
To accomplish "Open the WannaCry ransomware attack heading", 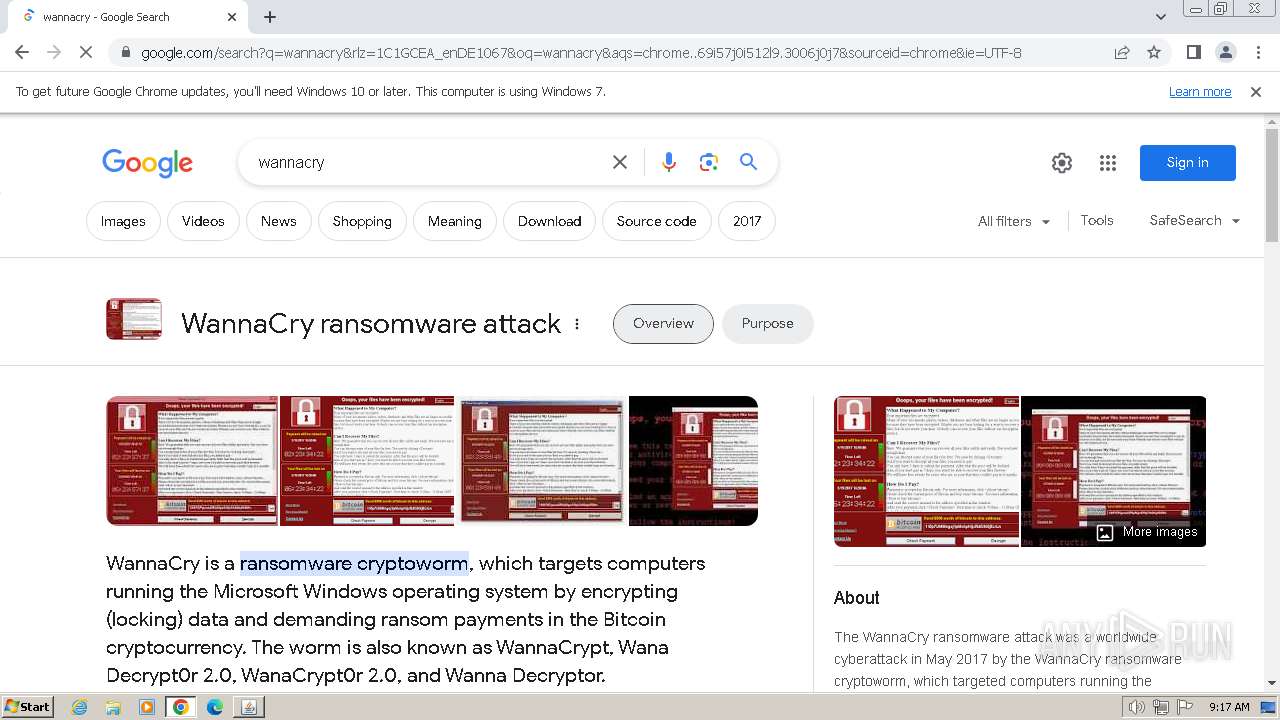I will click(371, 324).
